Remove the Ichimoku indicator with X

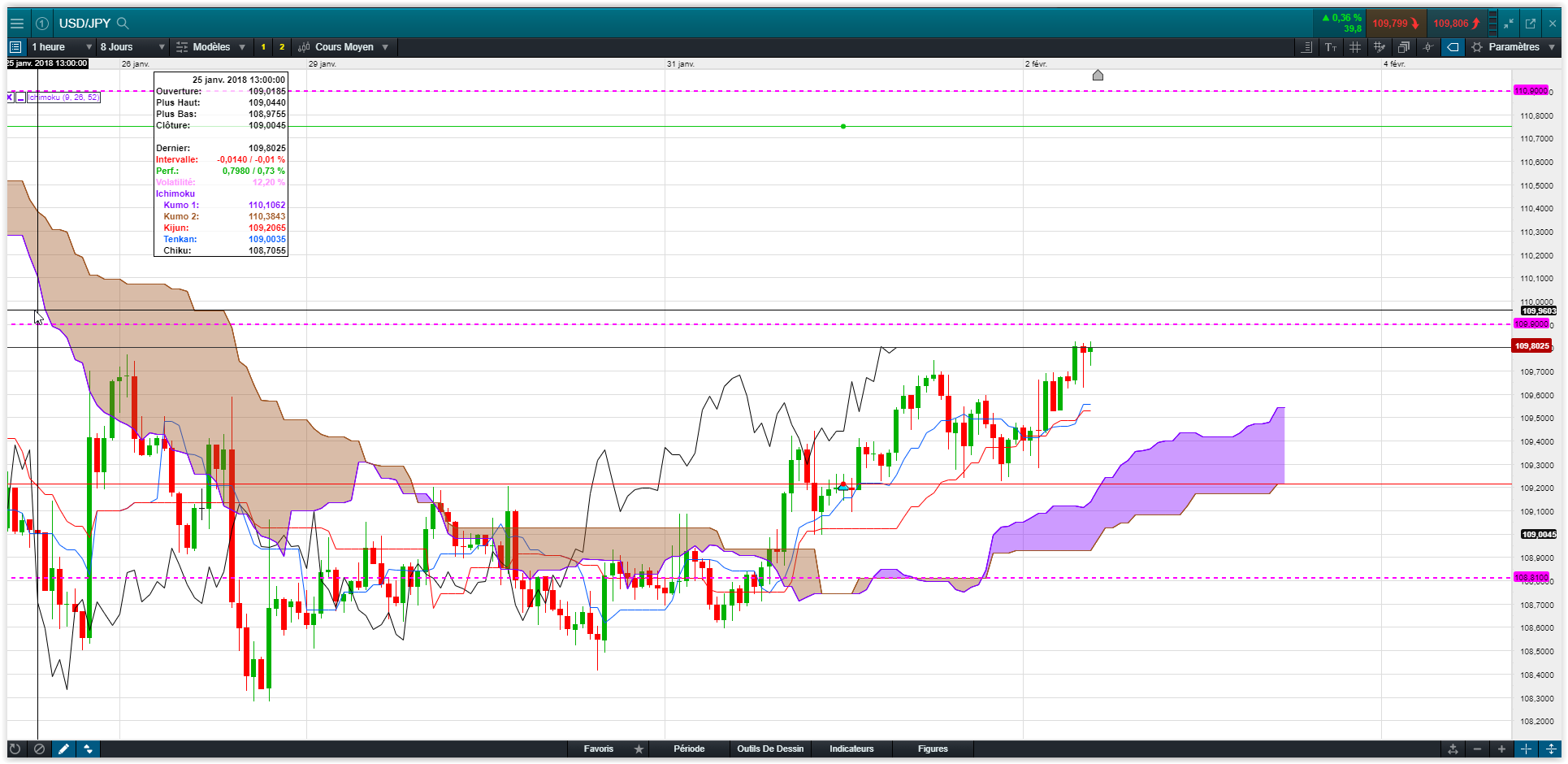click(11, 98)
